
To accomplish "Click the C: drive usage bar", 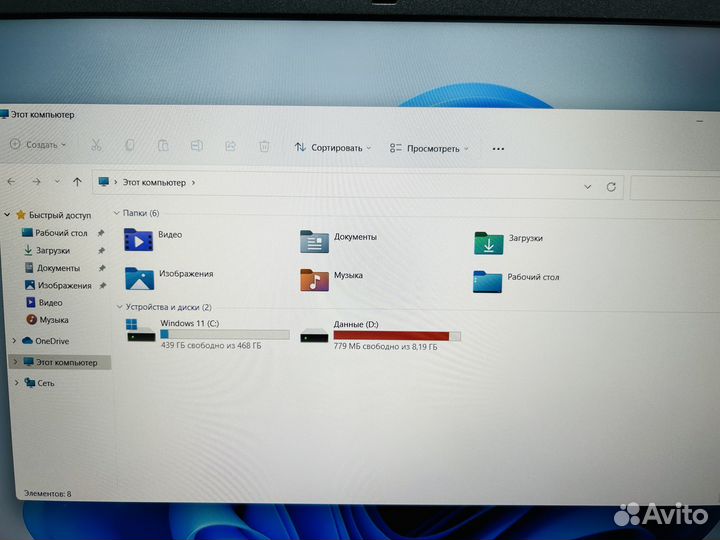I will [225, 334].
